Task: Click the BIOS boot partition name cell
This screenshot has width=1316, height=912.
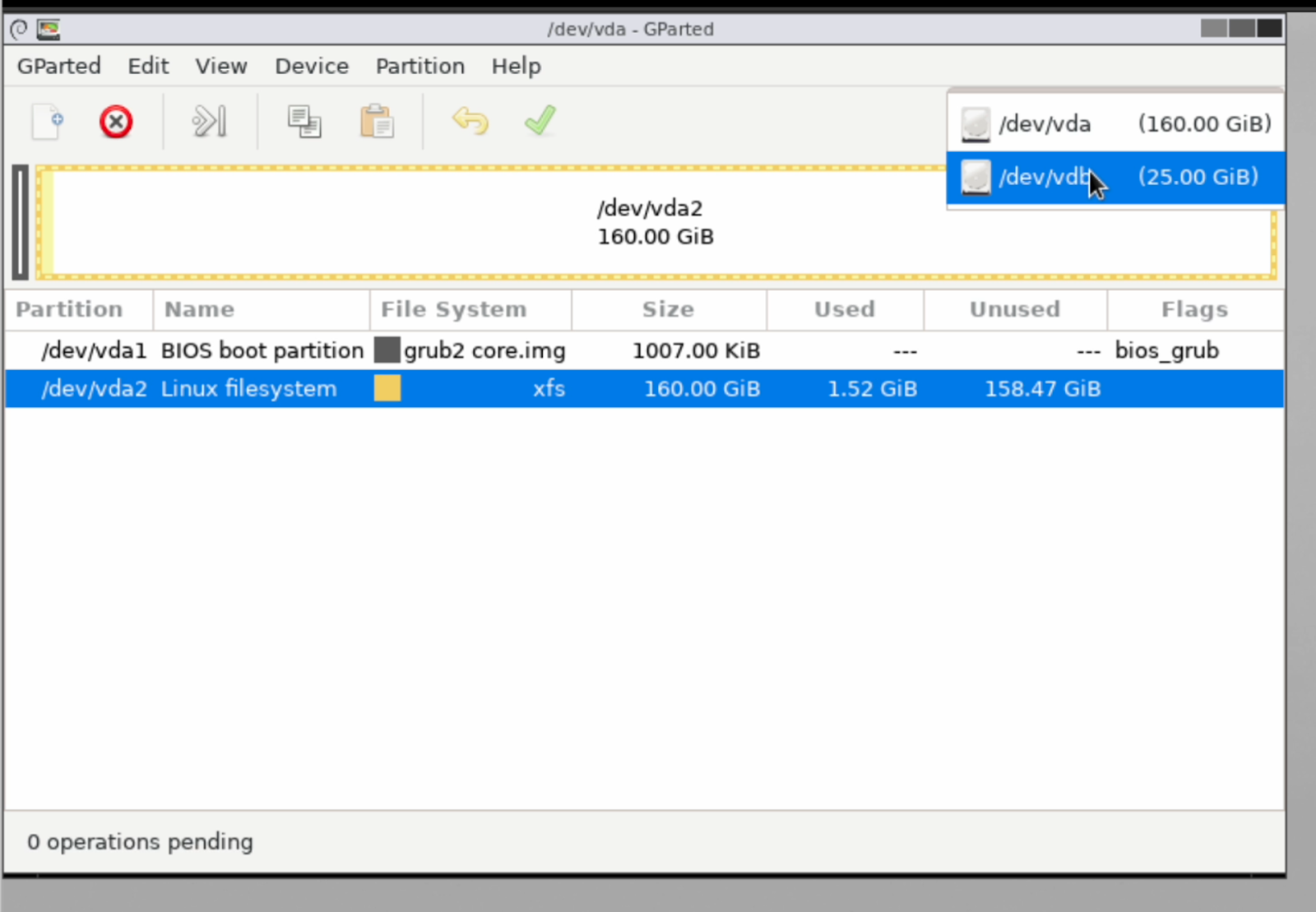Action: pos(262,351)
